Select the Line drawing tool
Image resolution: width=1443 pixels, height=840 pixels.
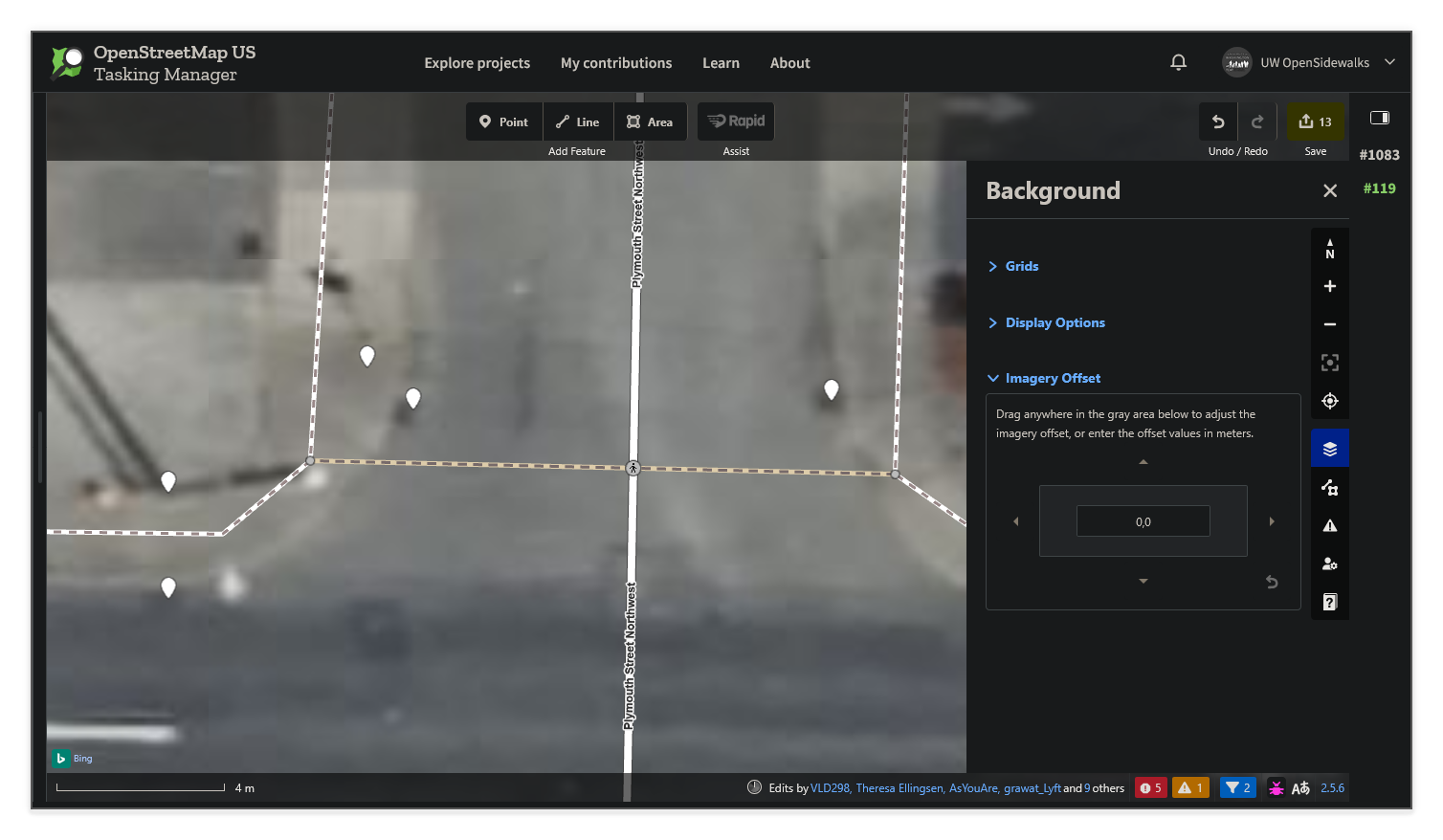coord(577,121)
